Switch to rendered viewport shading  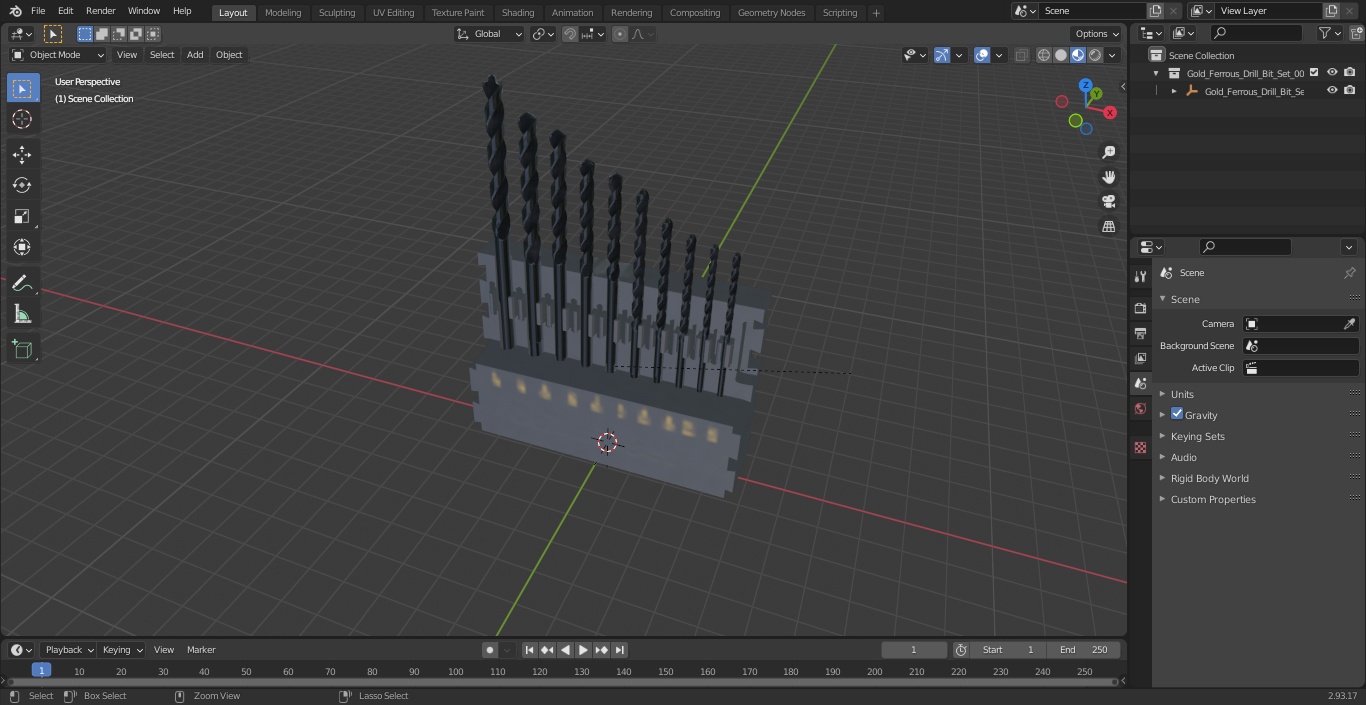(1095, 55)
